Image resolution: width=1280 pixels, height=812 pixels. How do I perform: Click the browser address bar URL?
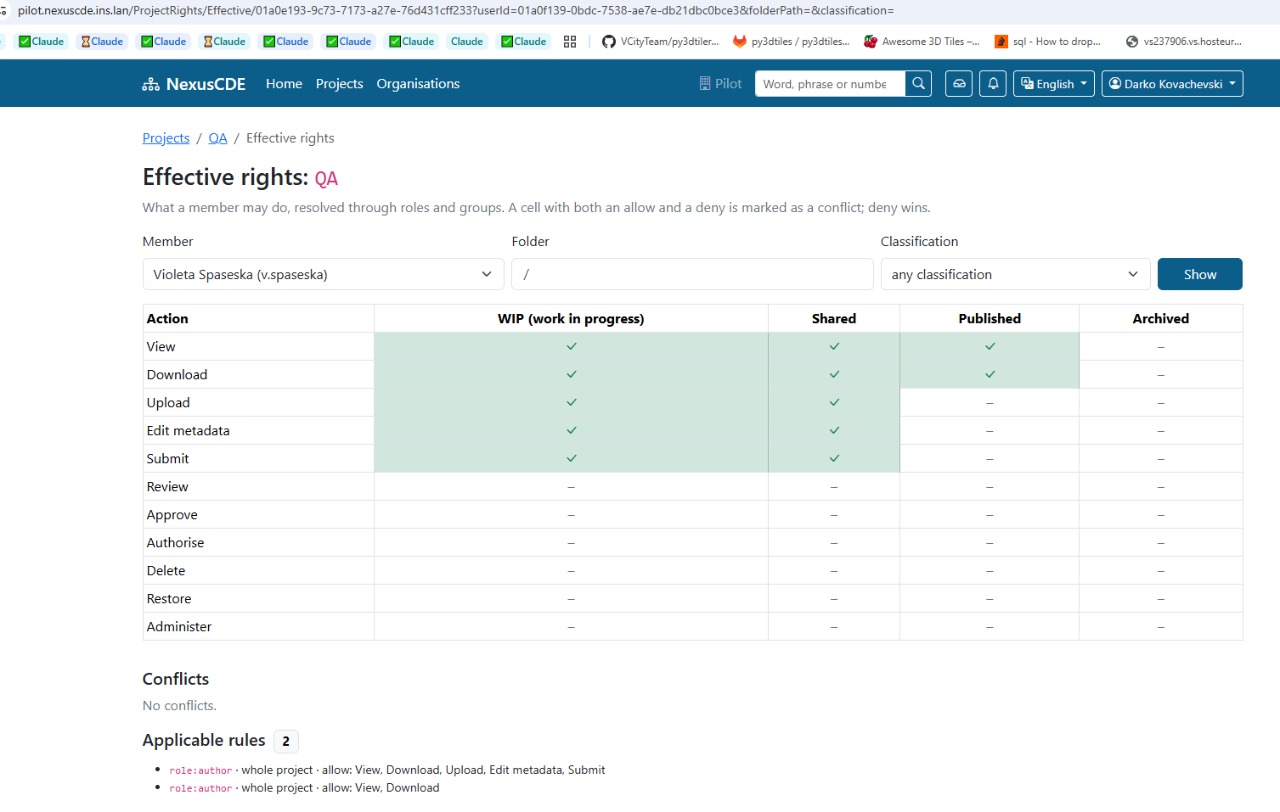click(x=455, y=11)
